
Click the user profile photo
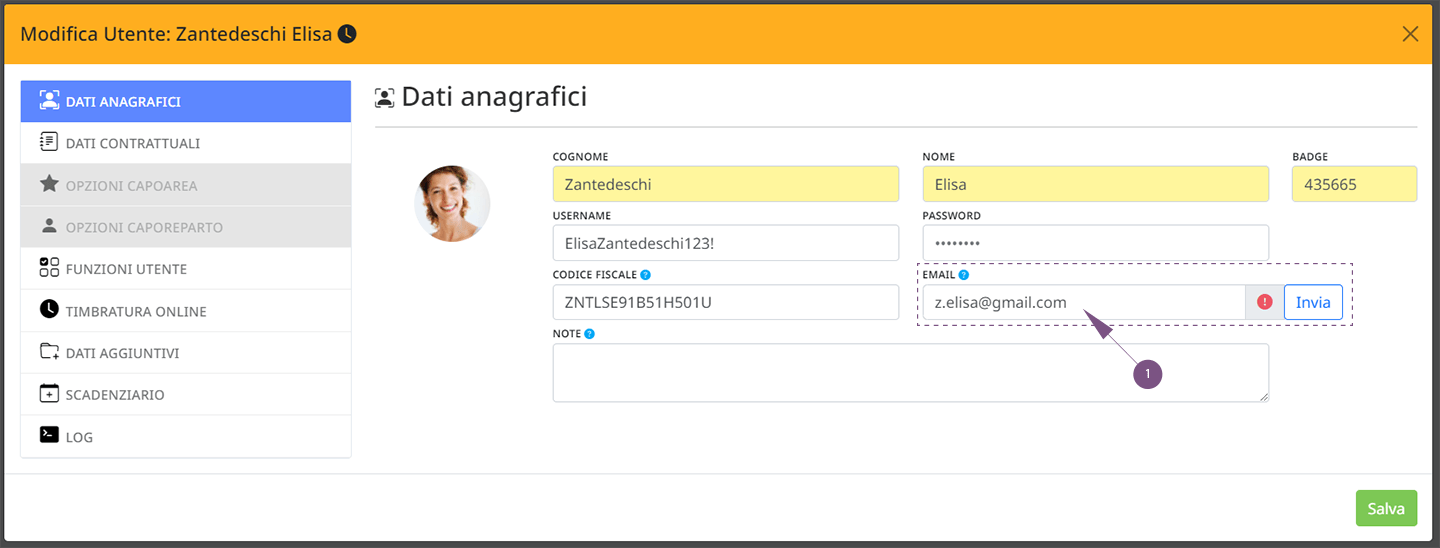[452, 204]
